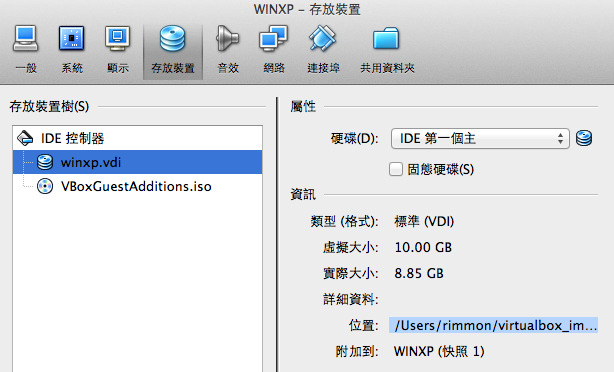Click the 位置: label

pyautogui.click(x=363, y=325)
